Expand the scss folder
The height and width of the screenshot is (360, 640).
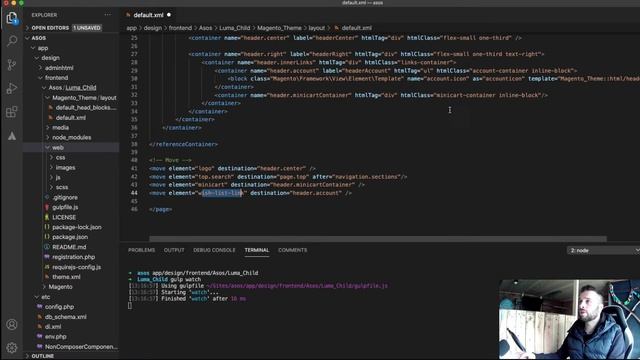pyautogui.click(x=51, y=187)
